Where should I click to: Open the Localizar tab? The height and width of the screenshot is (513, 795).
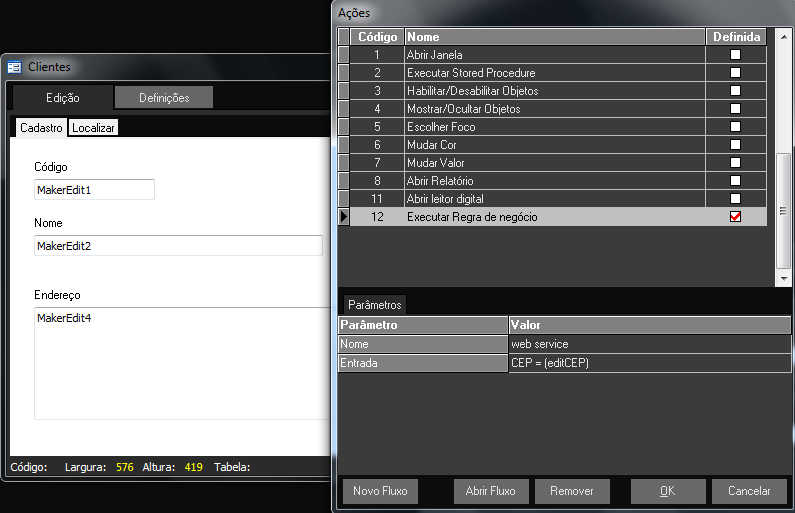93,128
